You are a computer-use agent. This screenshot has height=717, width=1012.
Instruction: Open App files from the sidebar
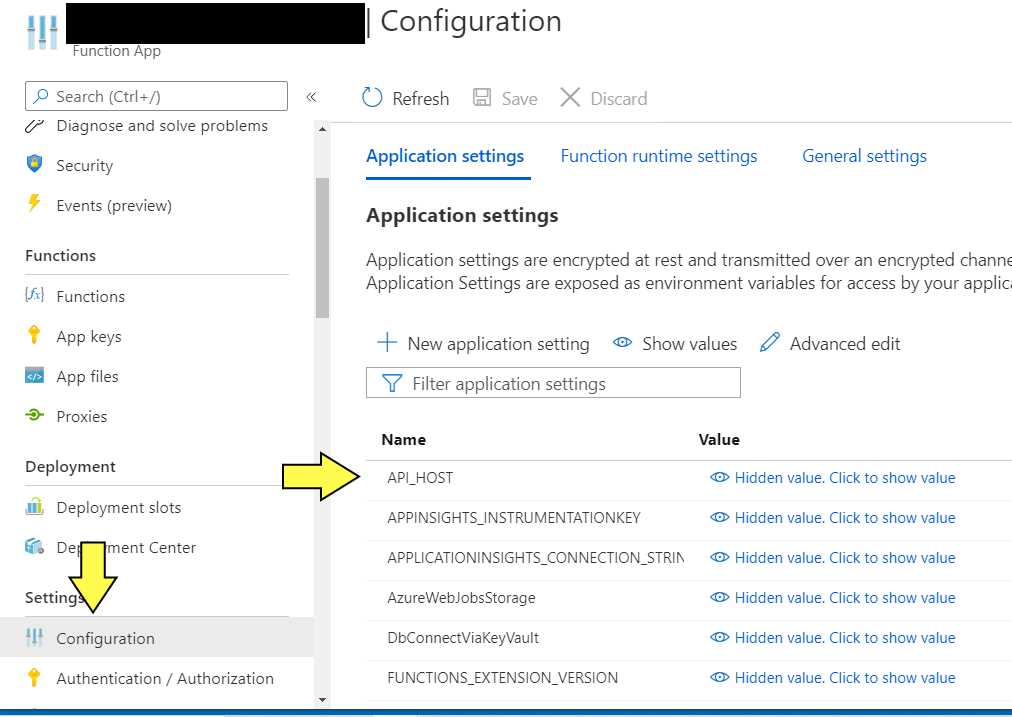(85, 376)
